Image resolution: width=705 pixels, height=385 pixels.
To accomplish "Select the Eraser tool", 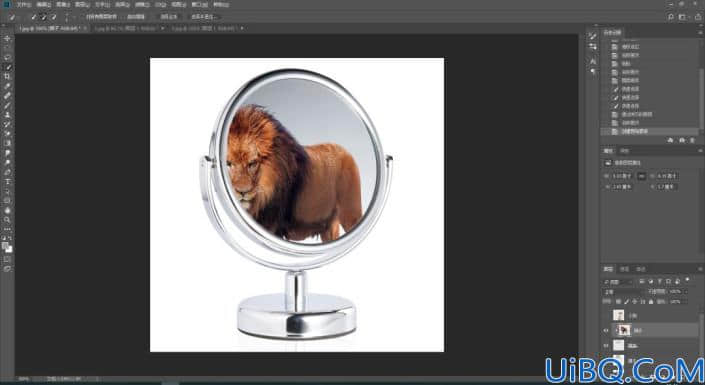I will pyautogui.click(x=7, y=134).
